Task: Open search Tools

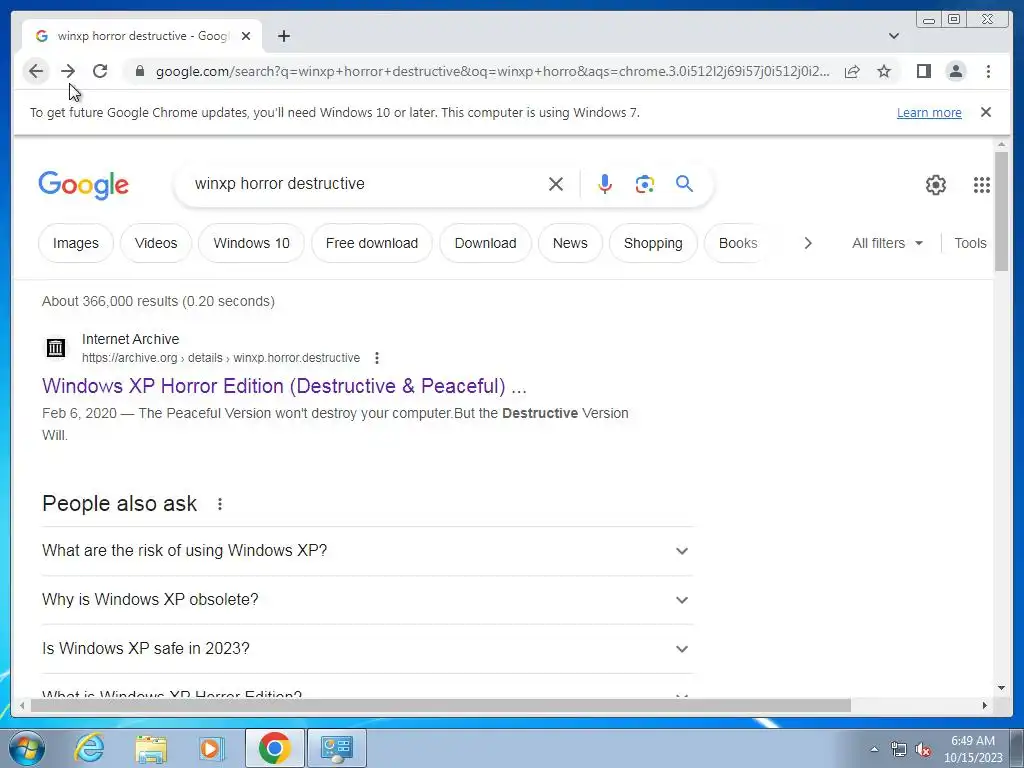Action: [x=970, y=243]
